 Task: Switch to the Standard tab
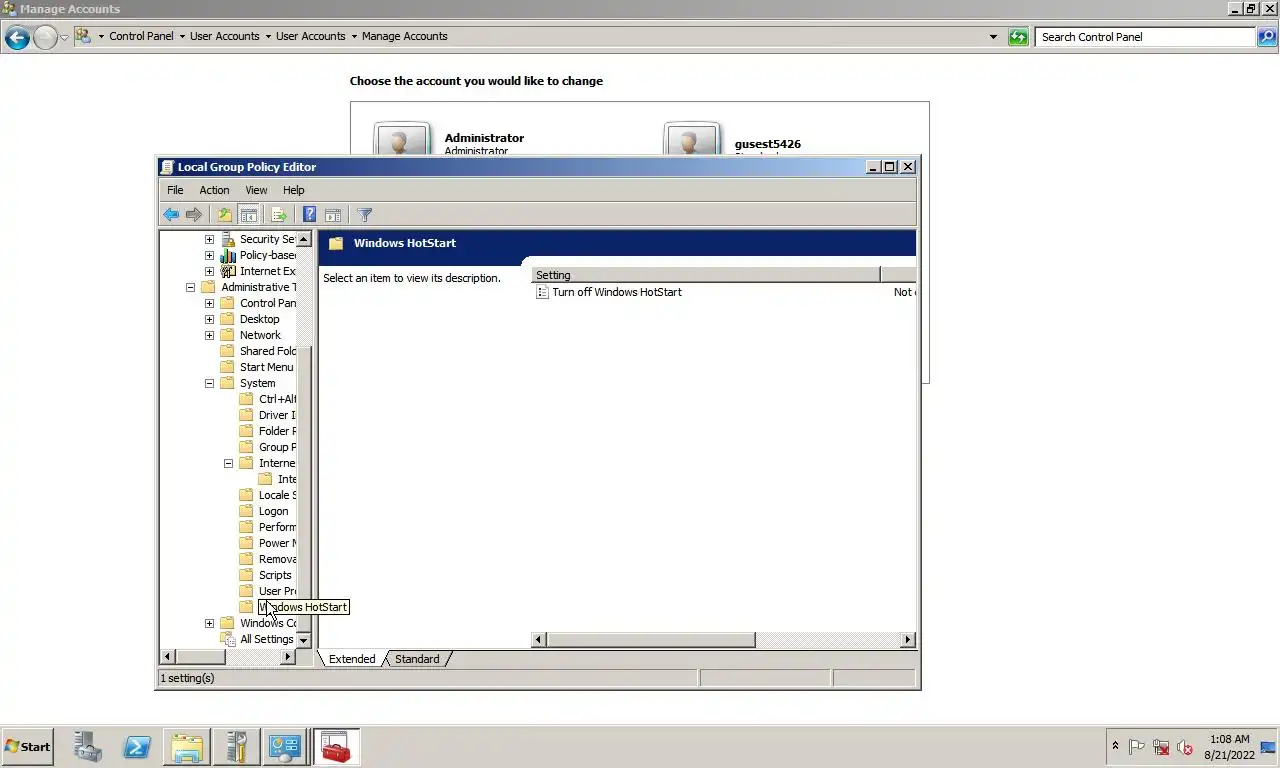tap(417, 659)
